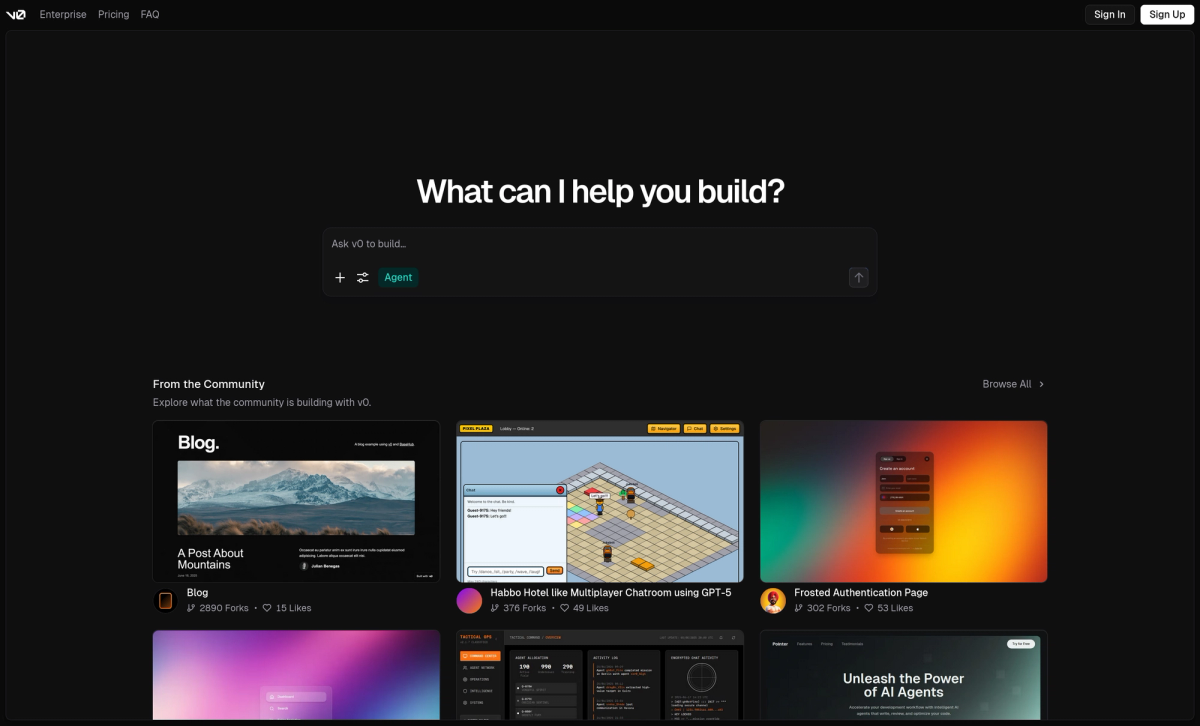Click the send arrow button
The image size is (1200, 726).
click(858, 278)
